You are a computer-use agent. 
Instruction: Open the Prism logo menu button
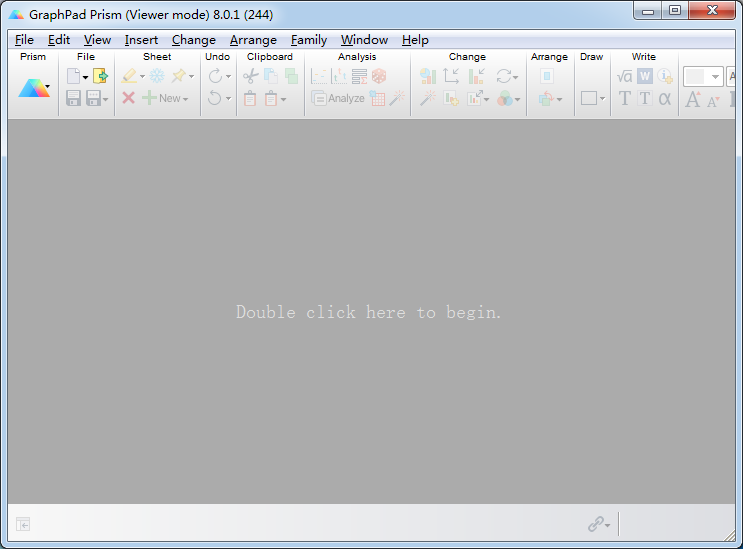pyautogui.click(x=34, y=88)
